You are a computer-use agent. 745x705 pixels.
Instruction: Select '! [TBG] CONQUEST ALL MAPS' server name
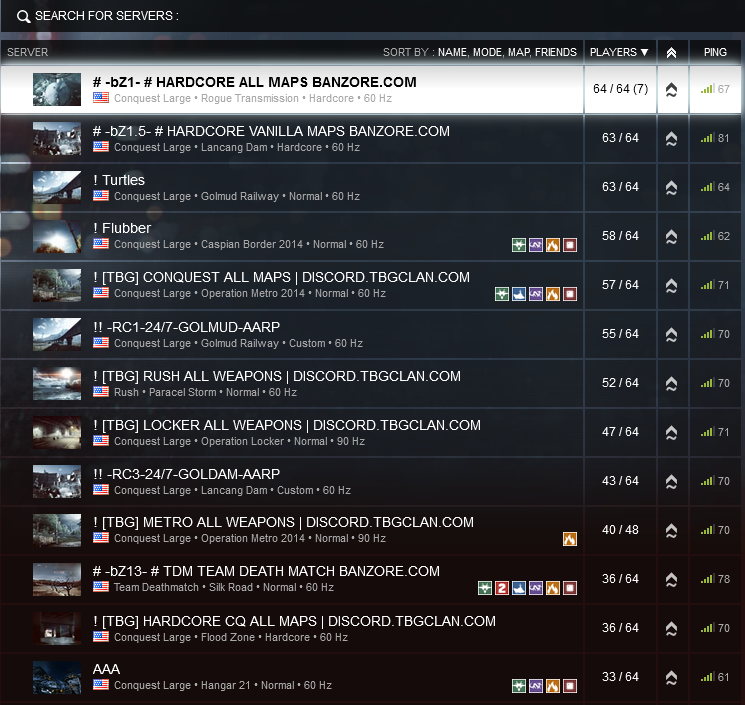[281, 277]
